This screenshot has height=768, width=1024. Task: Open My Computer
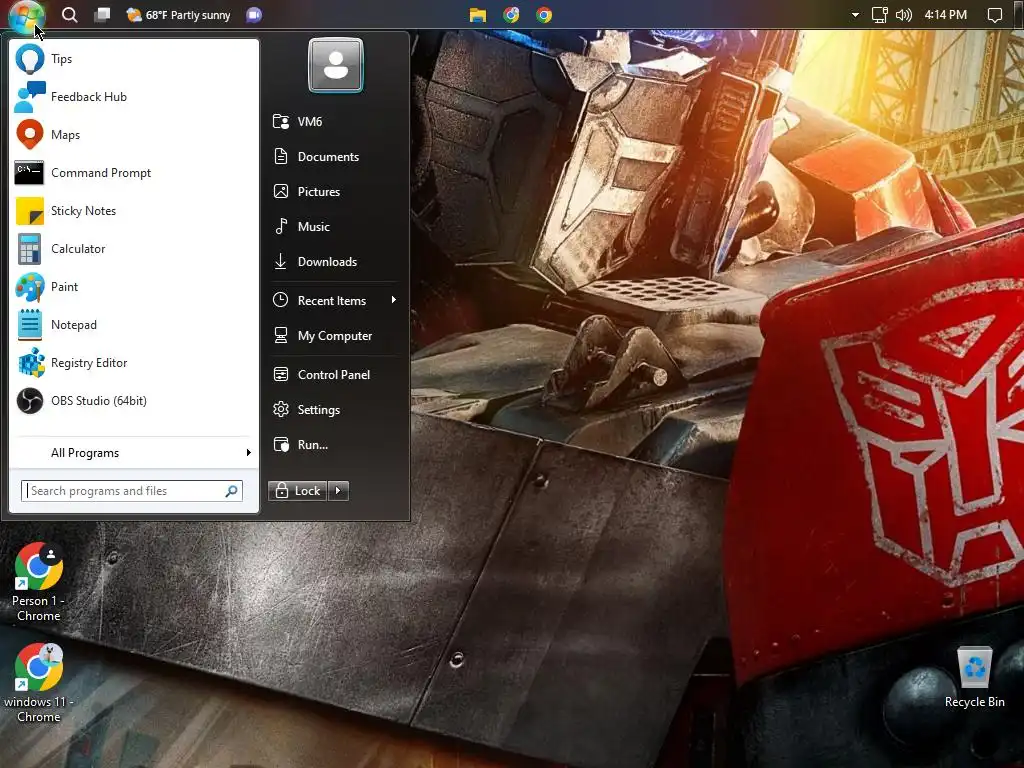(335, 336)
